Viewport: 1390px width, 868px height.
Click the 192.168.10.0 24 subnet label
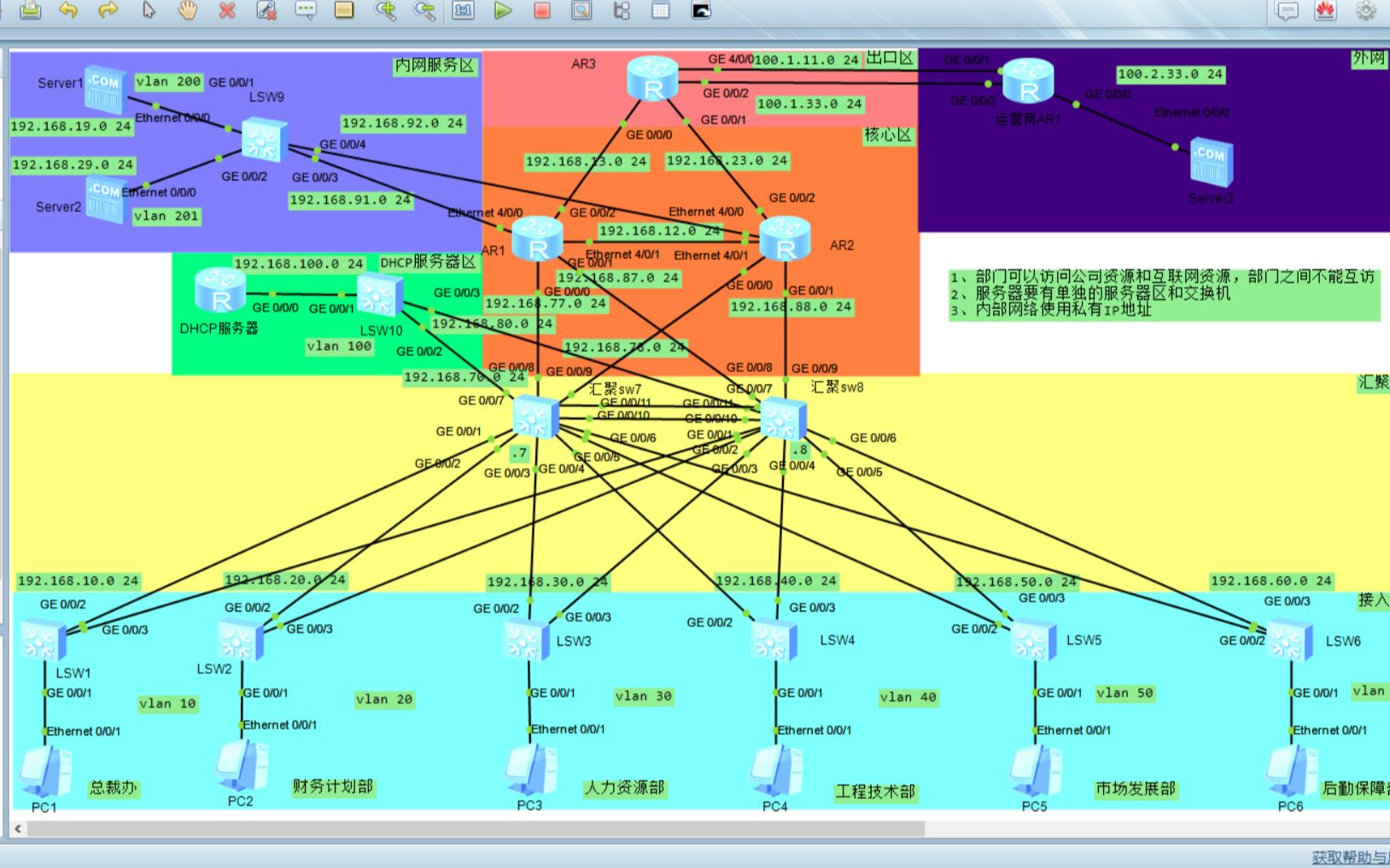click(78, 581)
